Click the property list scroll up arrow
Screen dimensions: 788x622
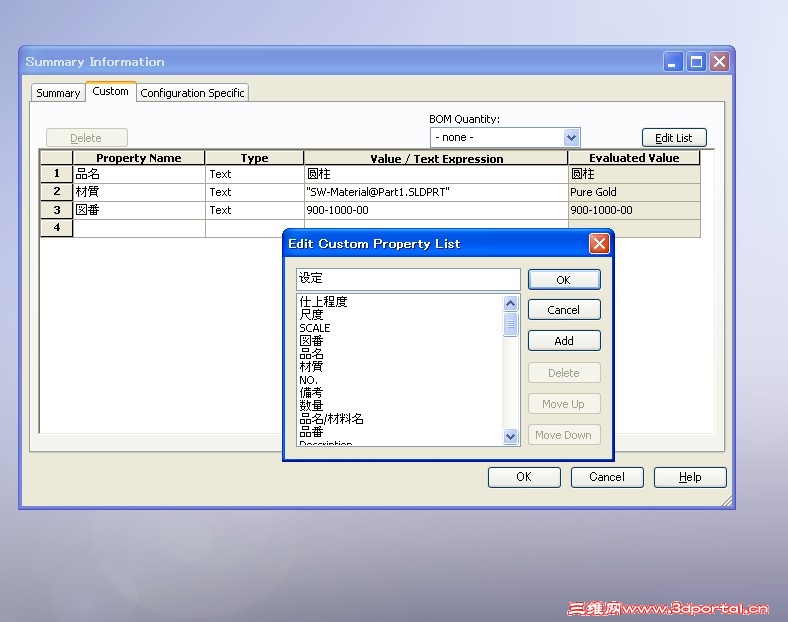[511, 303]
